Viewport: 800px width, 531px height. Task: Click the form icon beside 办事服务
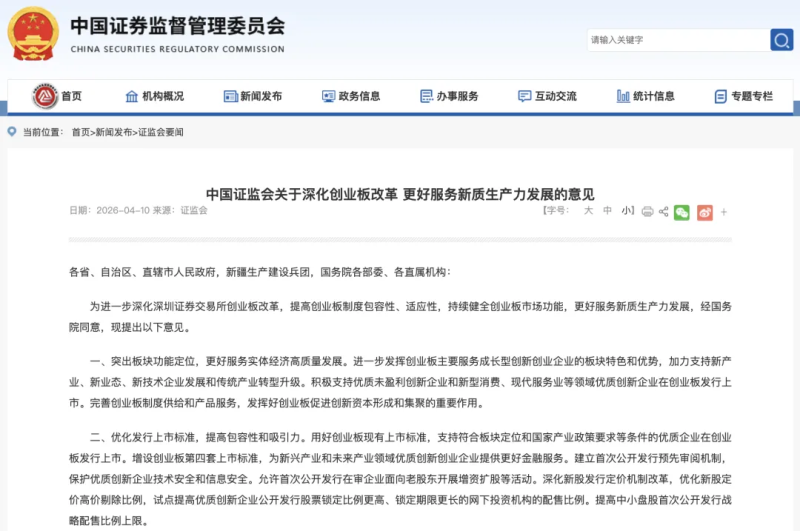(427, 96)
